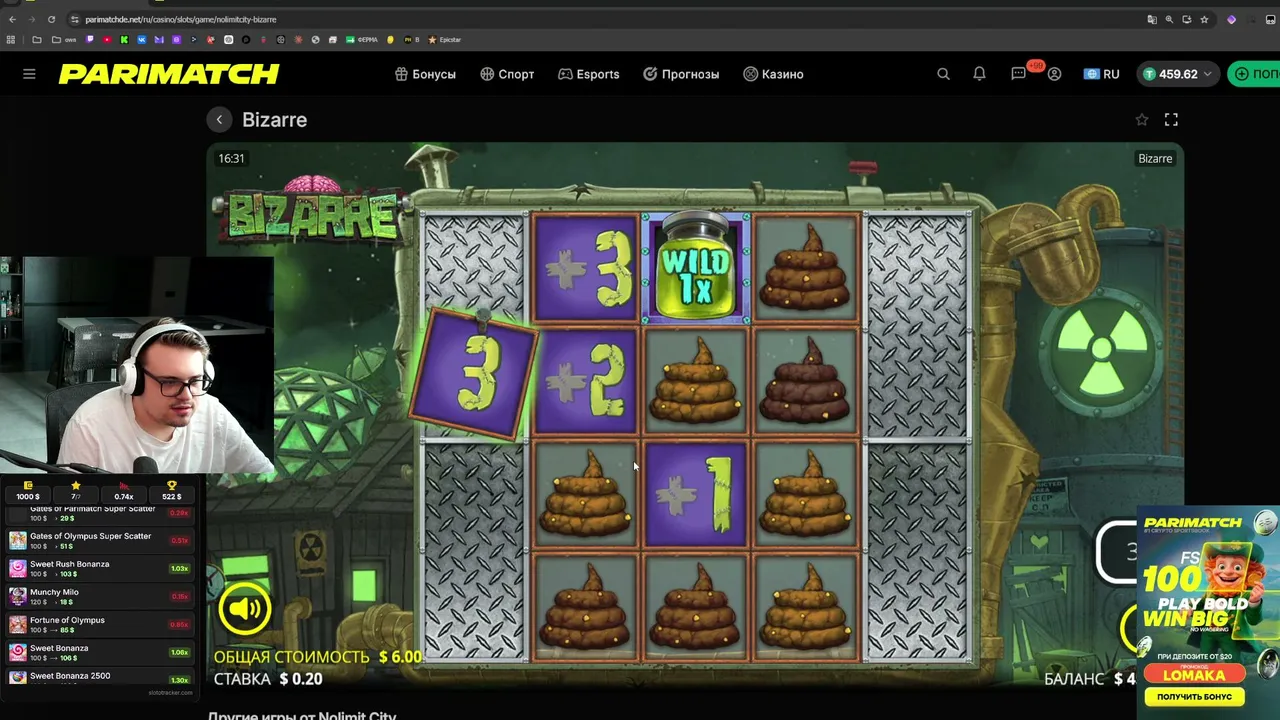Image resolution: width=1280 pixels, height=720 pixels.
Task: Open site info icon in address bar
Action: pos(75,19)
